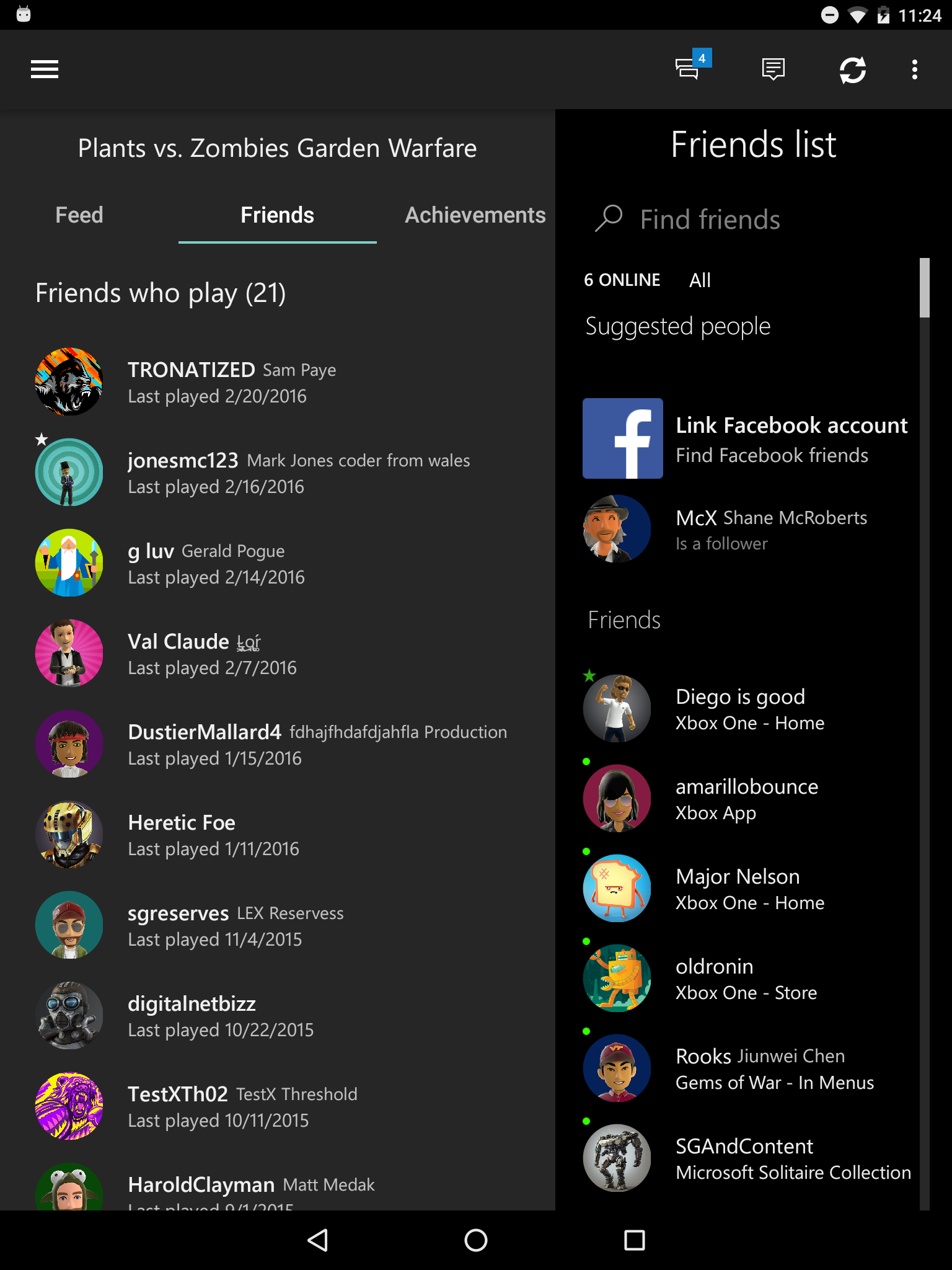Tap the refresh icon
The image size is (952, 1270).
point(853,69)
